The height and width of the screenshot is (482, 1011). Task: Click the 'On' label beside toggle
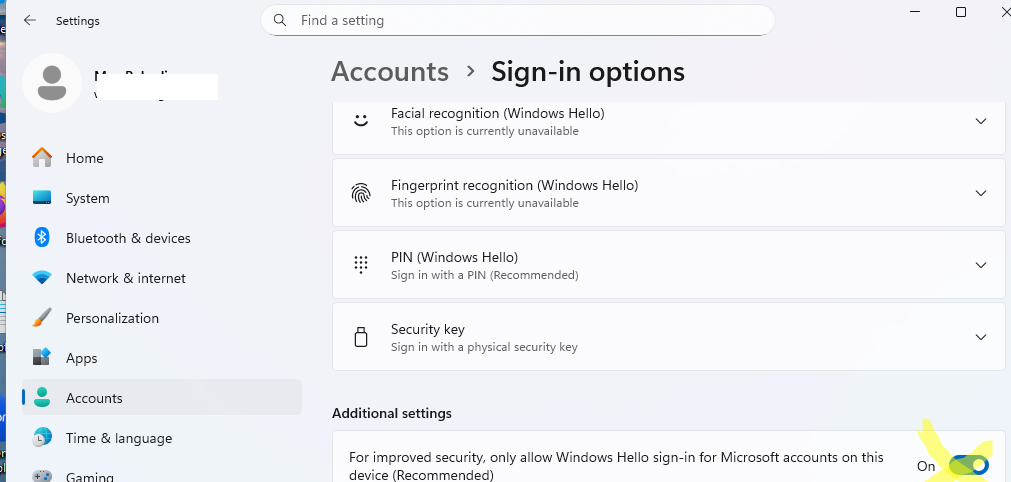click(x=926, y=466)
